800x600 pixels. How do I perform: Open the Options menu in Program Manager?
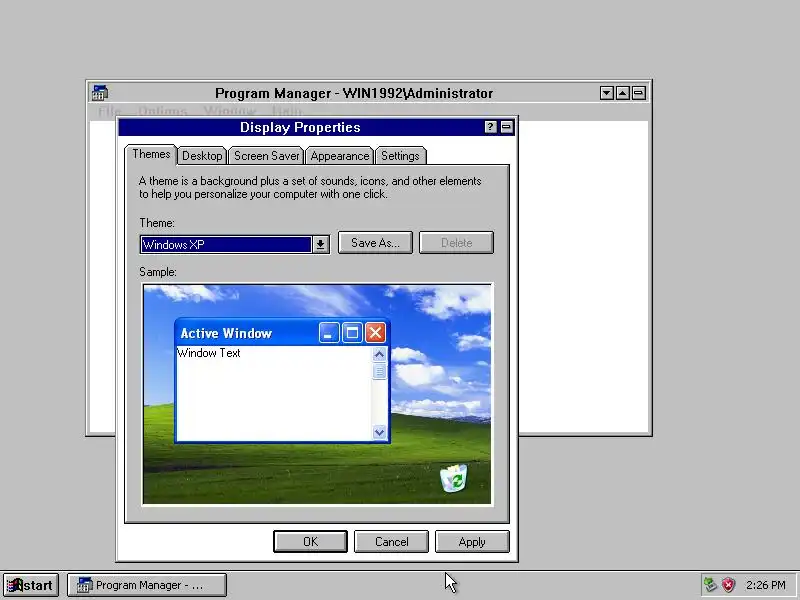(162, 110)
